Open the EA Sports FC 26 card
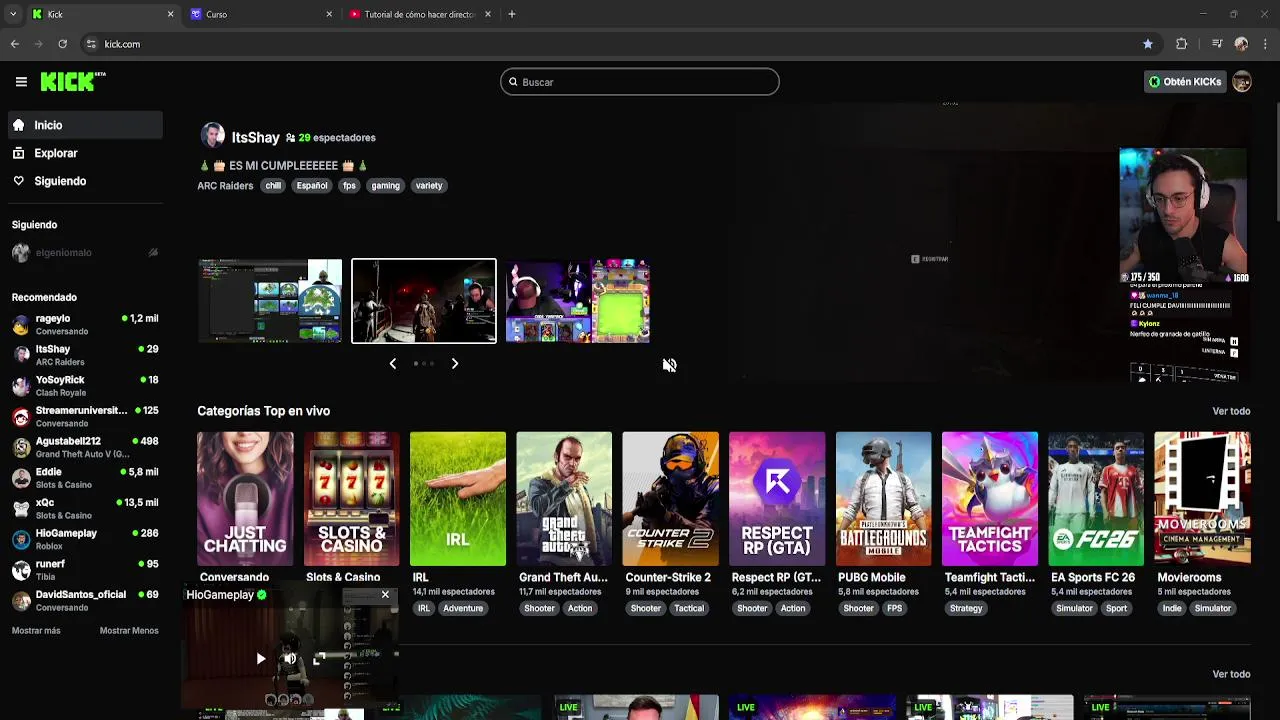 click(x=1096, y=499)
